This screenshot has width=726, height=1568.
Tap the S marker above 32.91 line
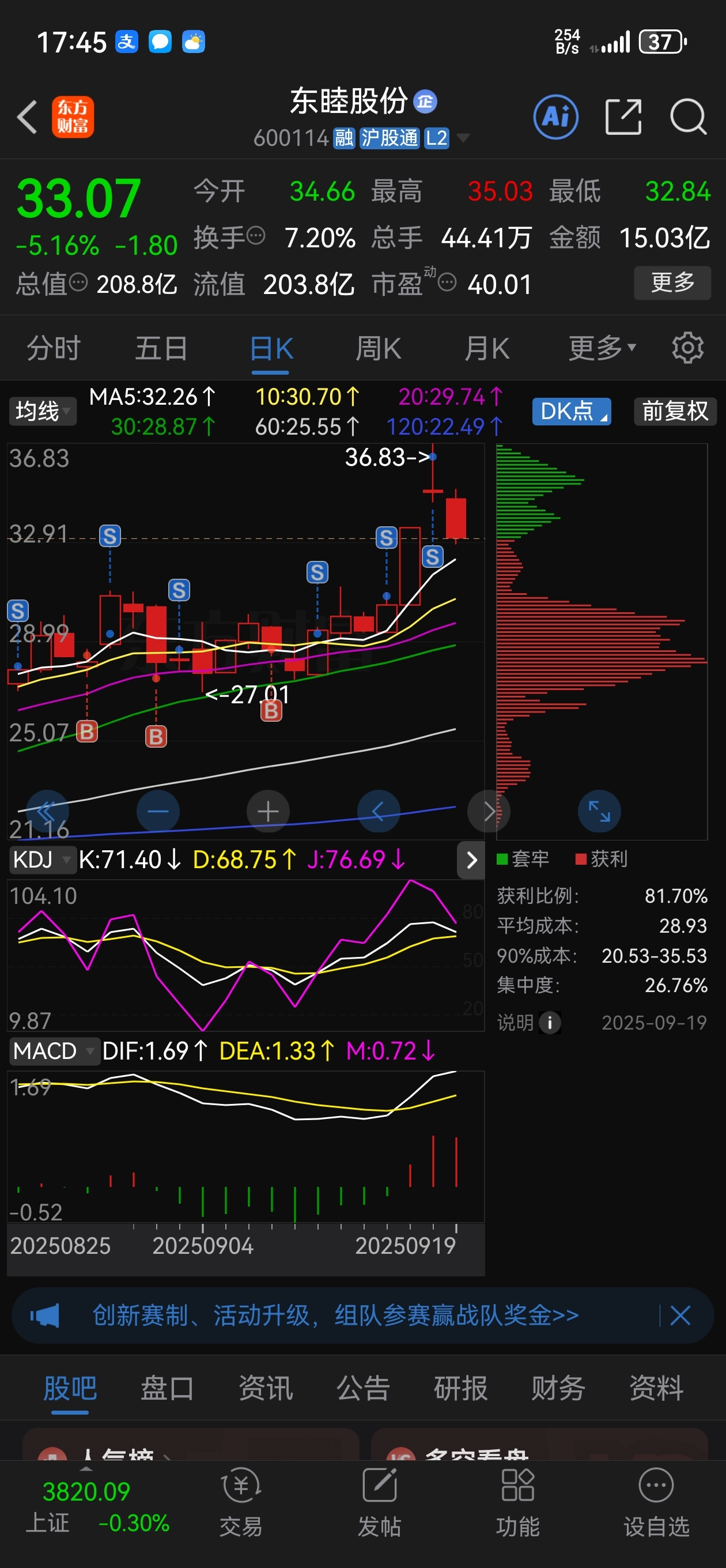(x=110, y=536)
